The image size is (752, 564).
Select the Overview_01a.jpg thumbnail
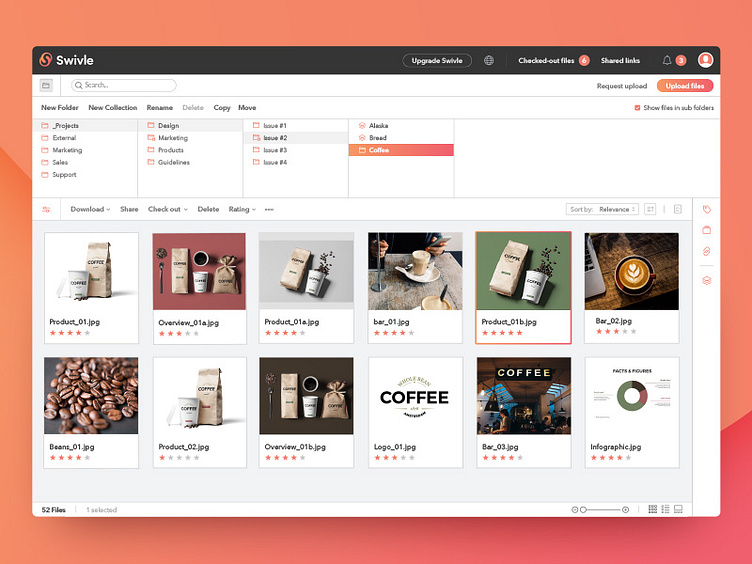tap(200, 271)
